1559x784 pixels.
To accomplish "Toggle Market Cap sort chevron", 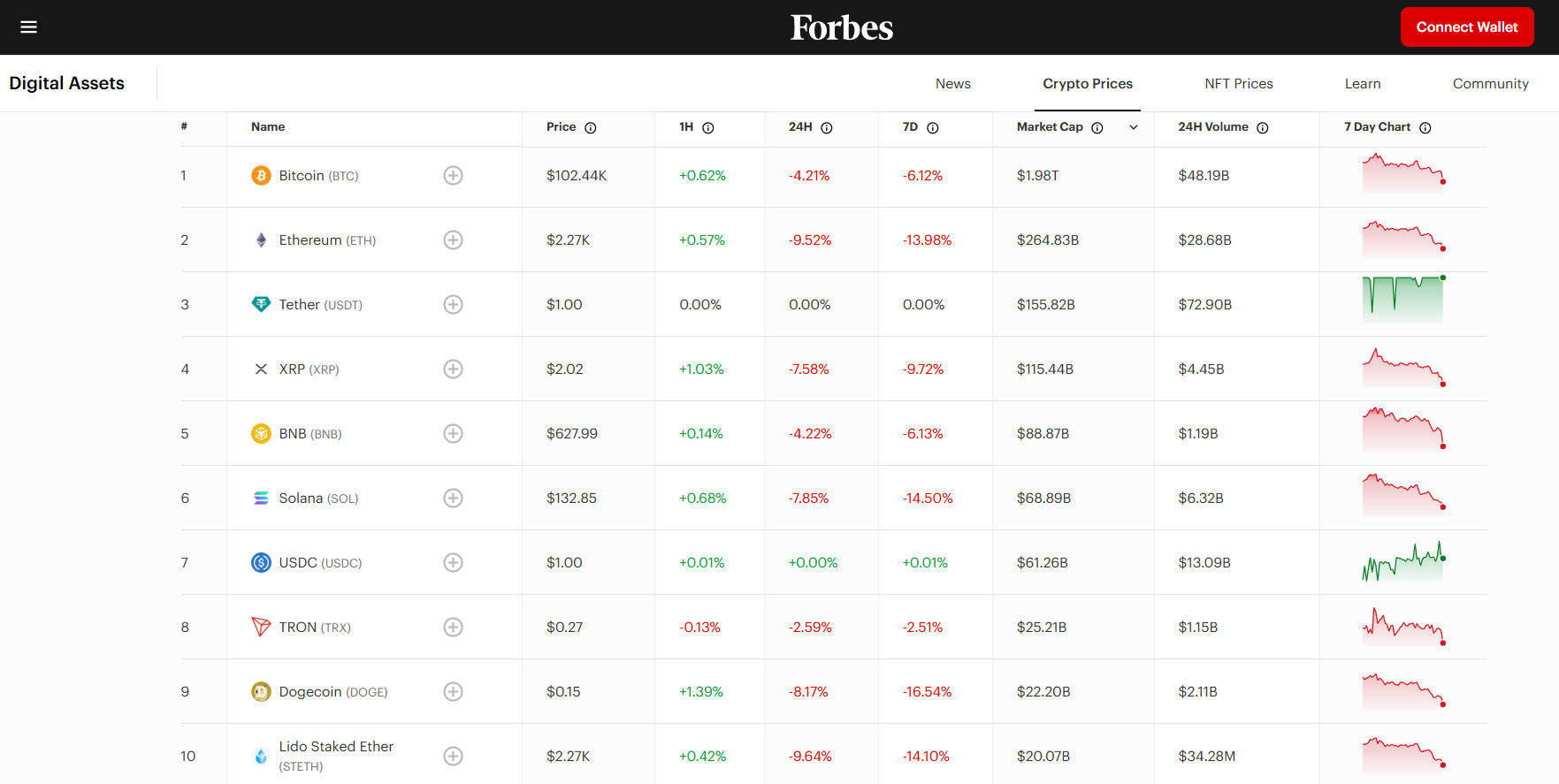I will click(x=1134, y=128).
